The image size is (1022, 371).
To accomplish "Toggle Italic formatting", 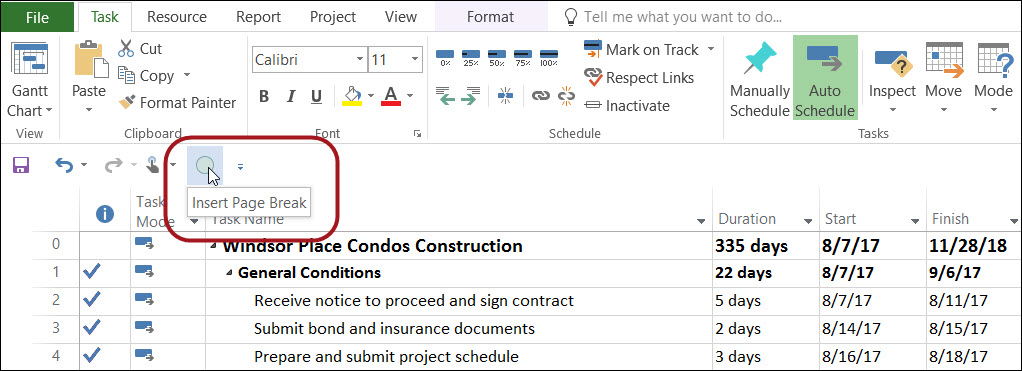I will (x=291, y=97).
